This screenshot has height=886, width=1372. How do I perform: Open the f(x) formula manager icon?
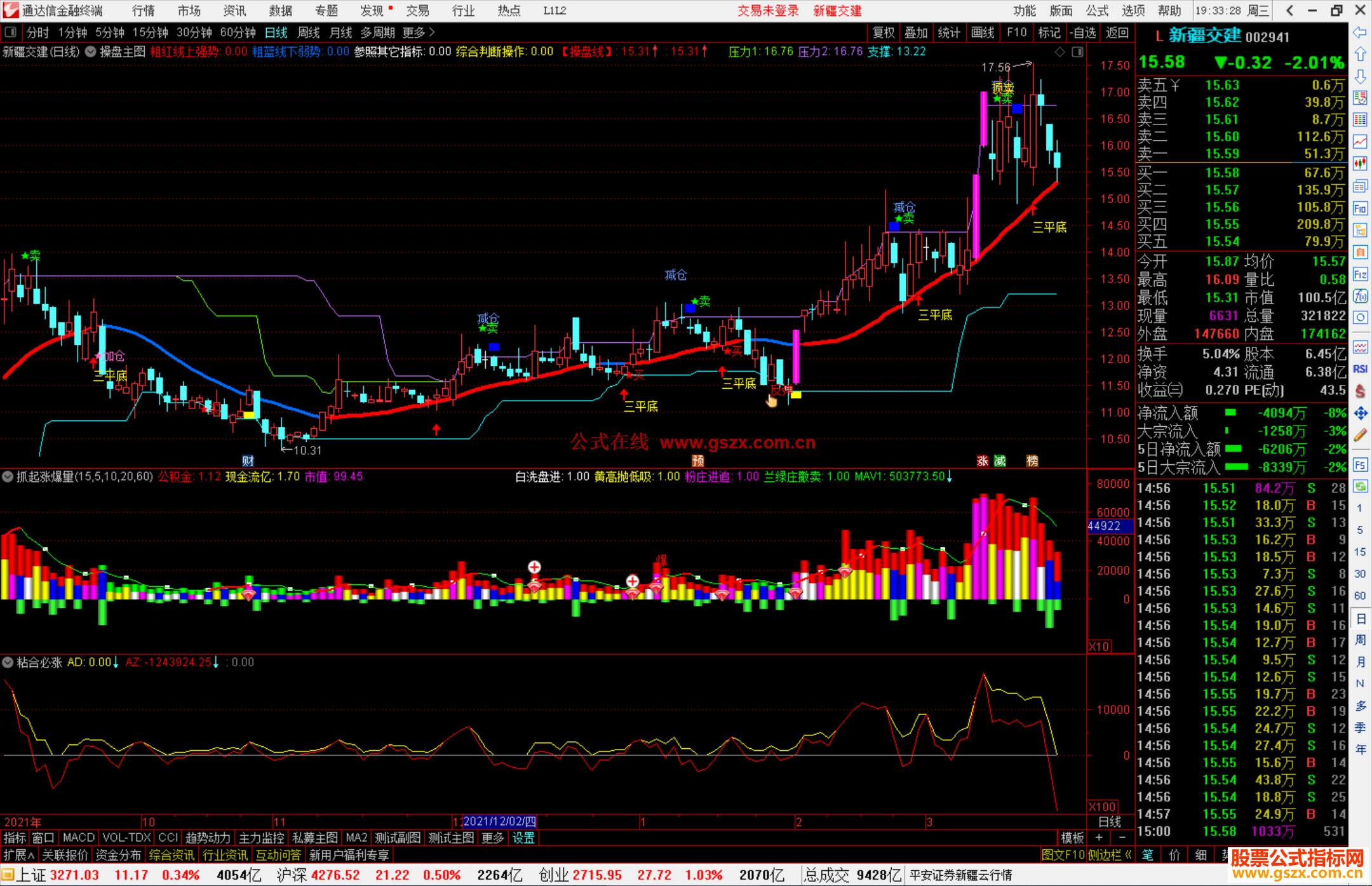pos(1360,296)
